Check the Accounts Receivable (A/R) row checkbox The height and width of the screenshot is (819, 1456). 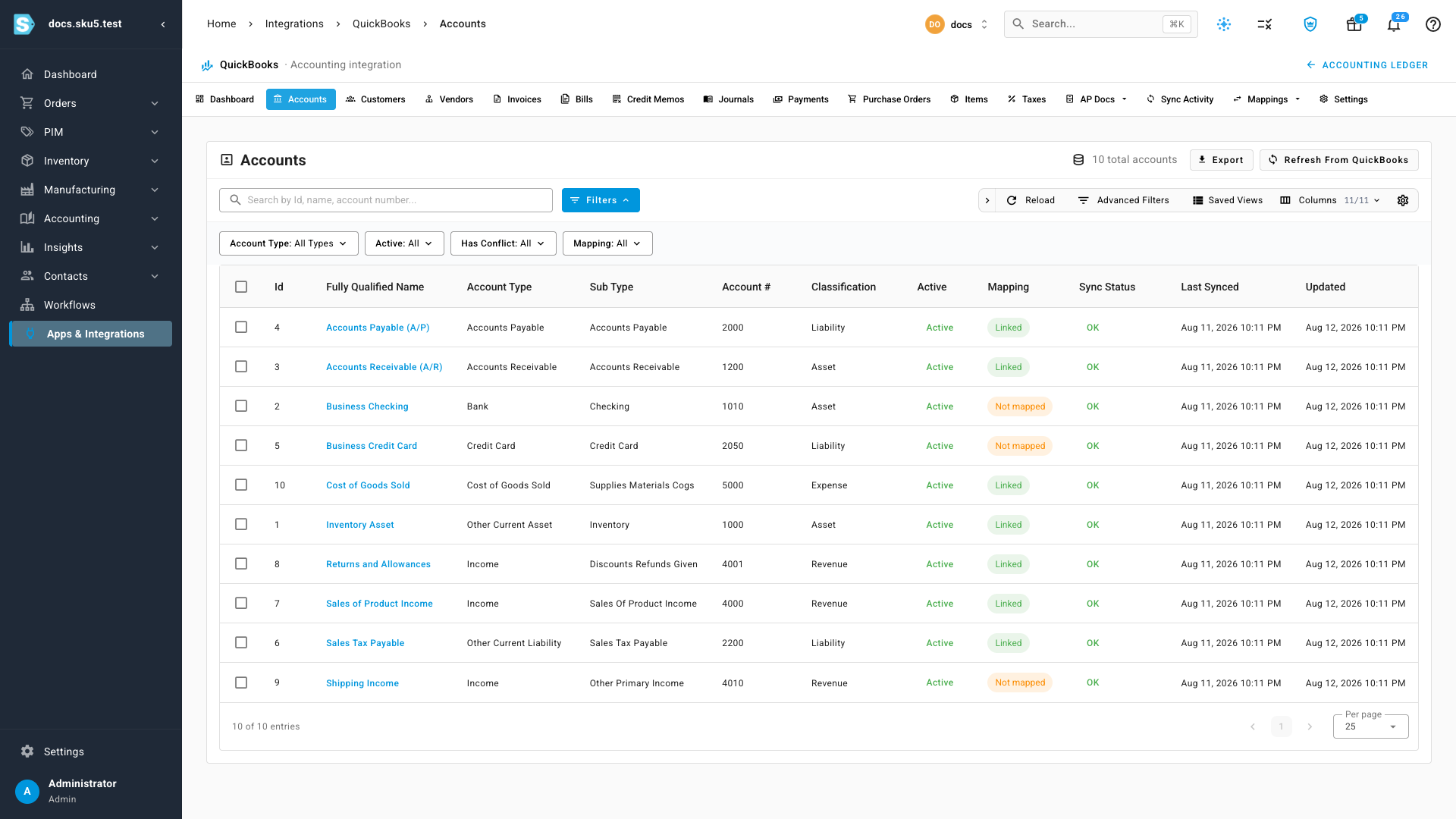coord(241,367)
